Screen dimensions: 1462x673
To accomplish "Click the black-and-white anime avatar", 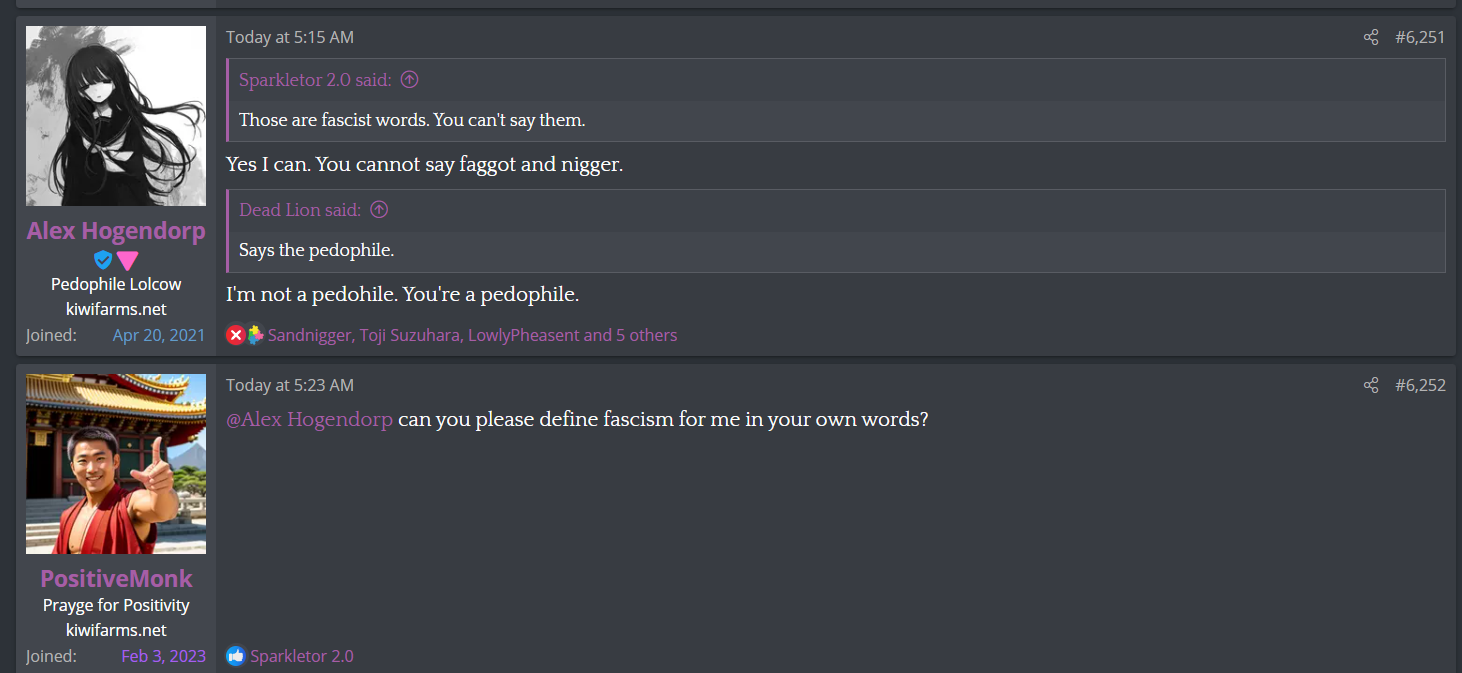I will (x=116, y=116).
